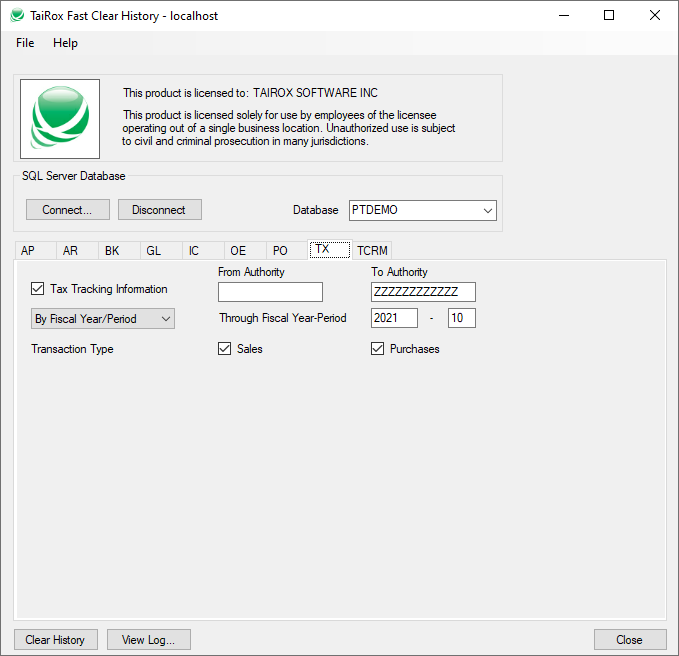This screenshot has height=656, width=679.
Task: Toggle the Sales checkbox
Action: [225, 349]
